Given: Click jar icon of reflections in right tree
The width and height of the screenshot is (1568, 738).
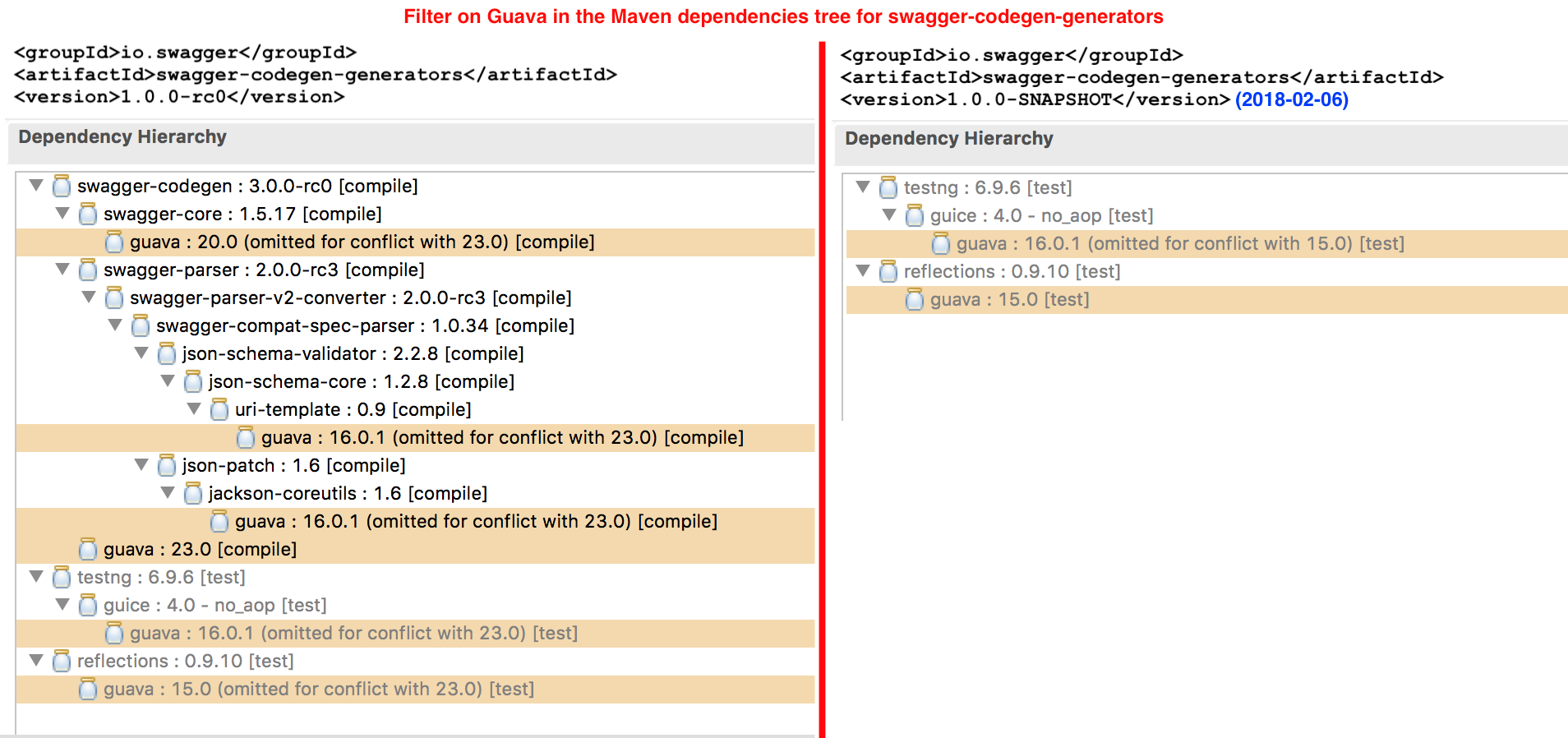Looking at the screenshot, I should pos(888,271).
